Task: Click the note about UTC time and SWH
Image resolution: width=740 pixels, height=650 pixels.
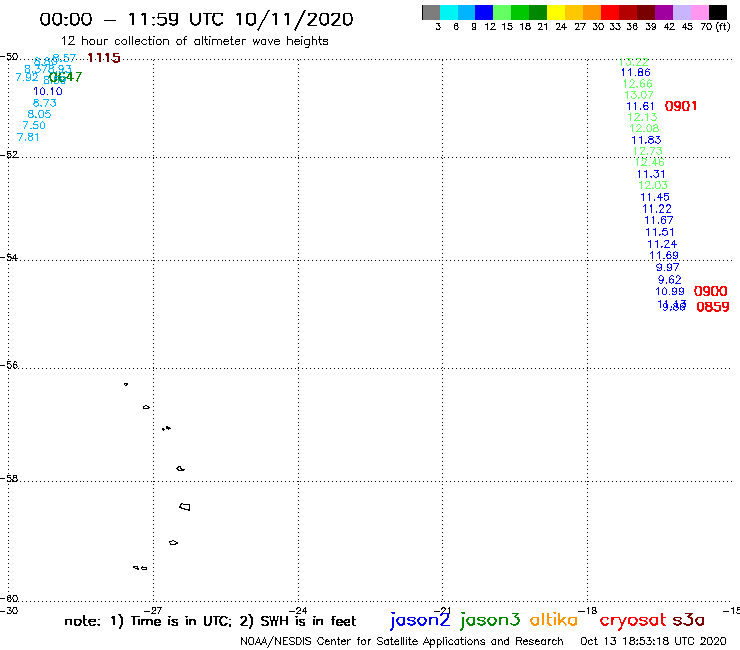Action: [x=210, y=621]
